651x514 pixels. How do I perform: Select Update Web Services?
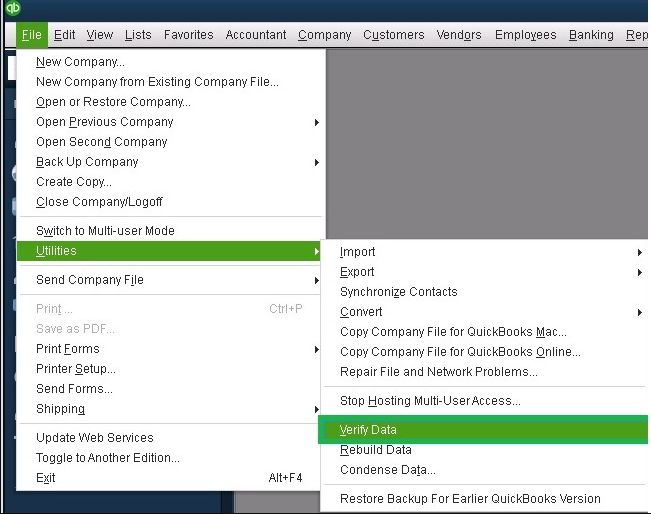click(169, 438)
